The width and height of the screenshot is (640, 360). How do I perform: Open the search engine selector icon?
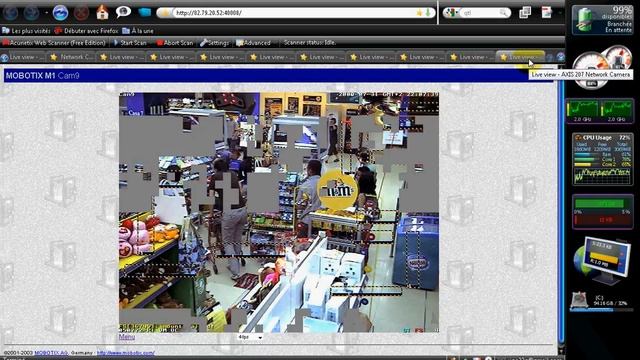point(452,13)
